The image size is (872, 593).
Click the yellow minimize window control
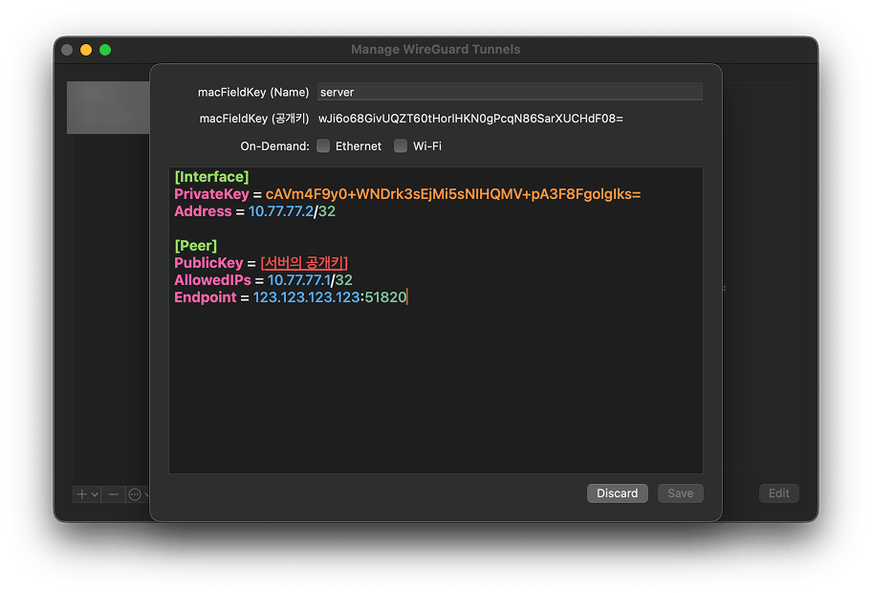pos(85,49)
